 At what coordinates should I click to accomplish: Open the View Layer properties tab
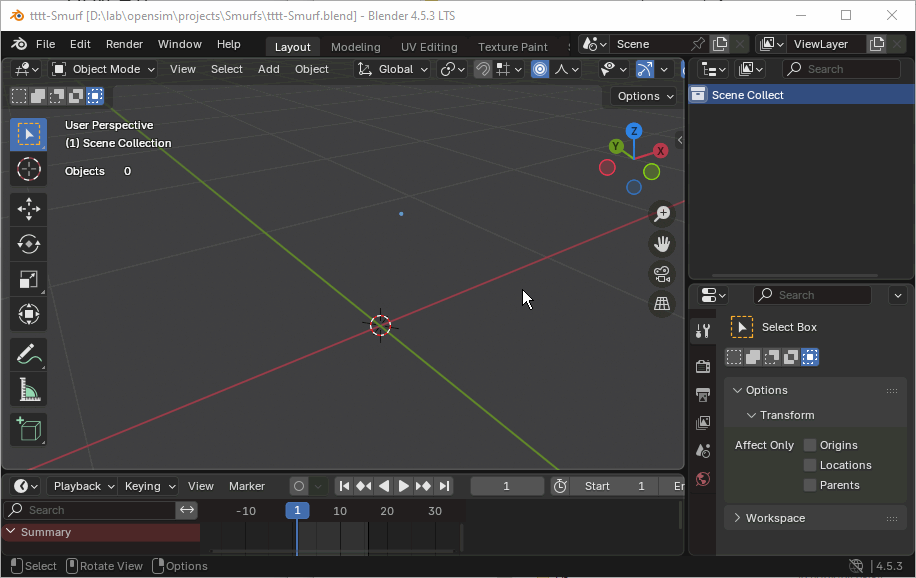coord(703,423)
